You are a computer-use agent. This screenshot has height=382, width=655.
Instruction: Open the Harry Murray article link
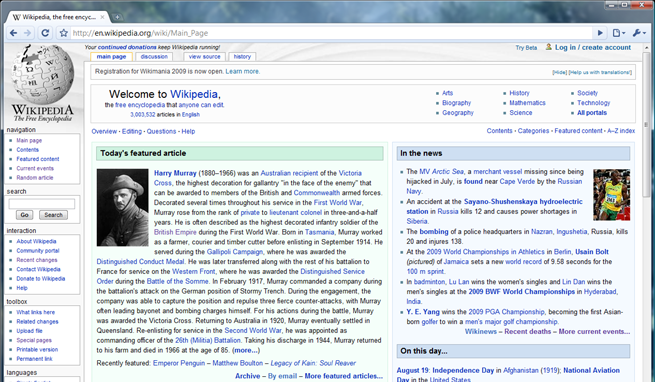point(175,173)
